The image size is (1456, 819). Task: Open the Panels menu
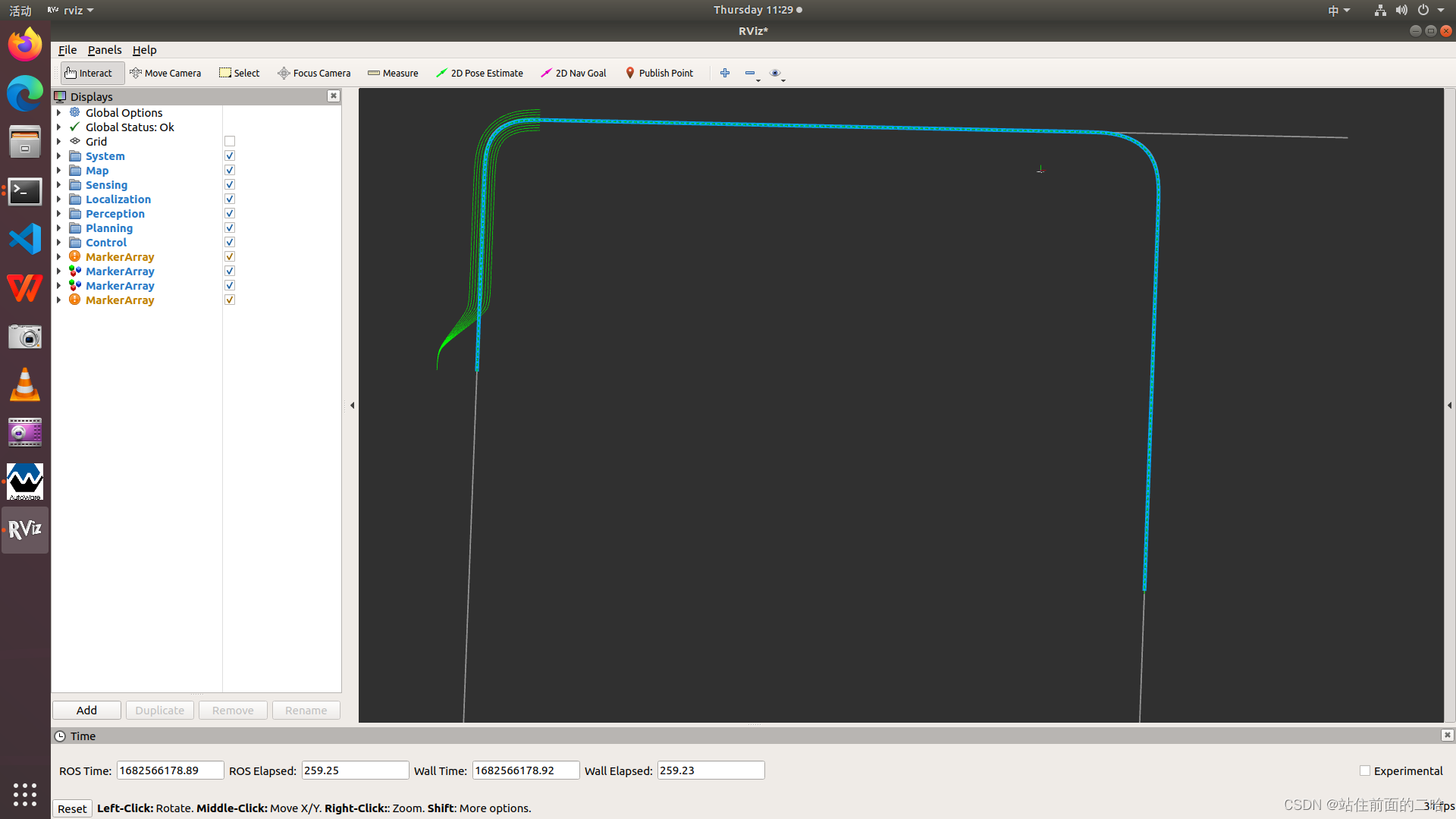click(x=104, y=50)
